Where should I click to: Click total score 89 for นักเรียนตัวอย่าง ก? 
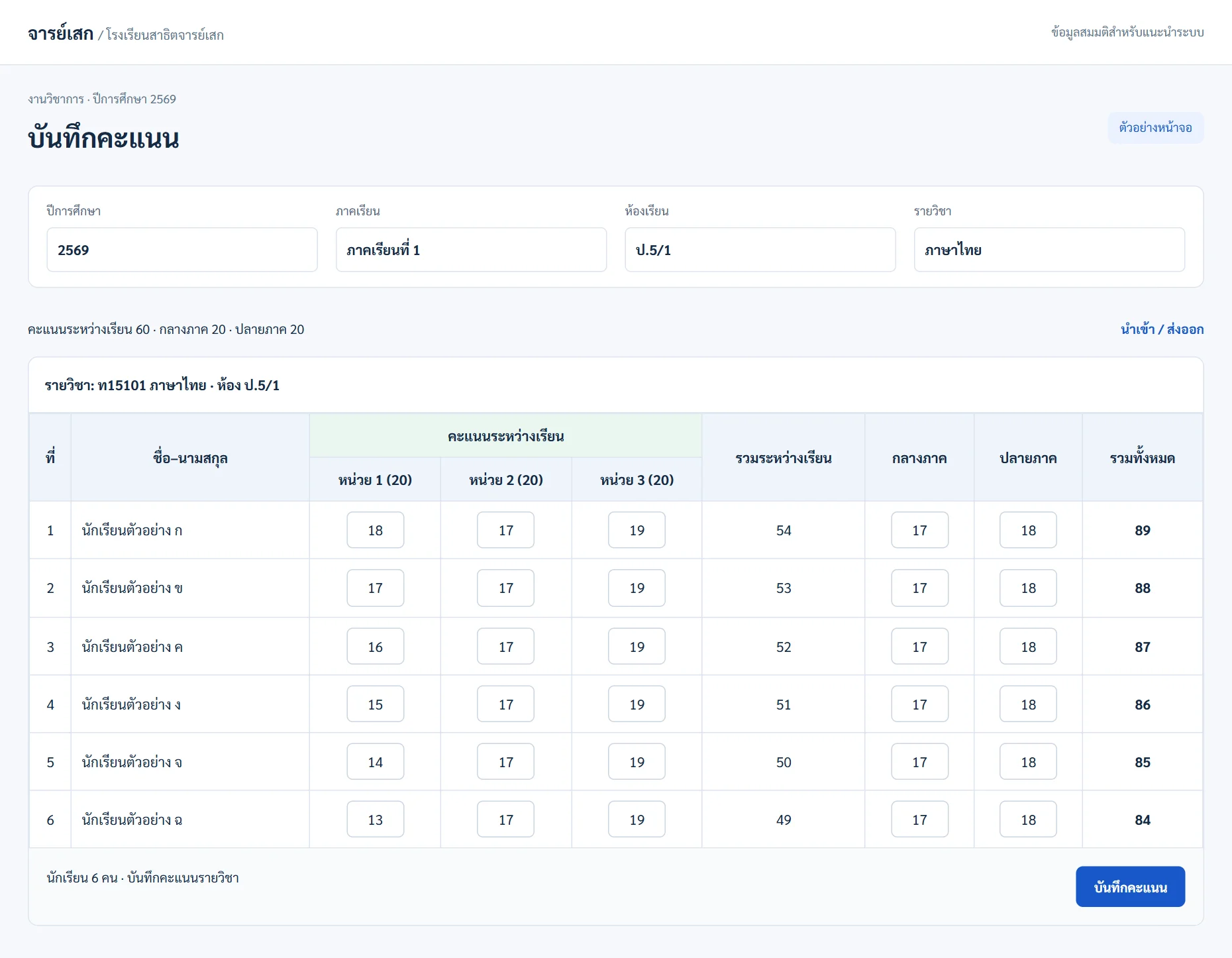(x=1143, y=530)
